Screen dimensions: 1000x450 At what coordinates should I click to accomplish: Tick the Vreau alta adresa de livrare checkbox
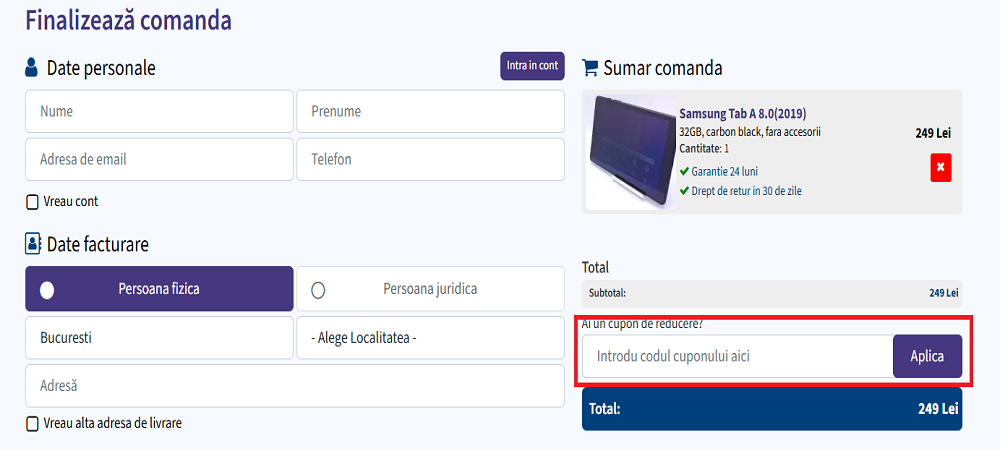pyautogui.click(x=32, y=424)
